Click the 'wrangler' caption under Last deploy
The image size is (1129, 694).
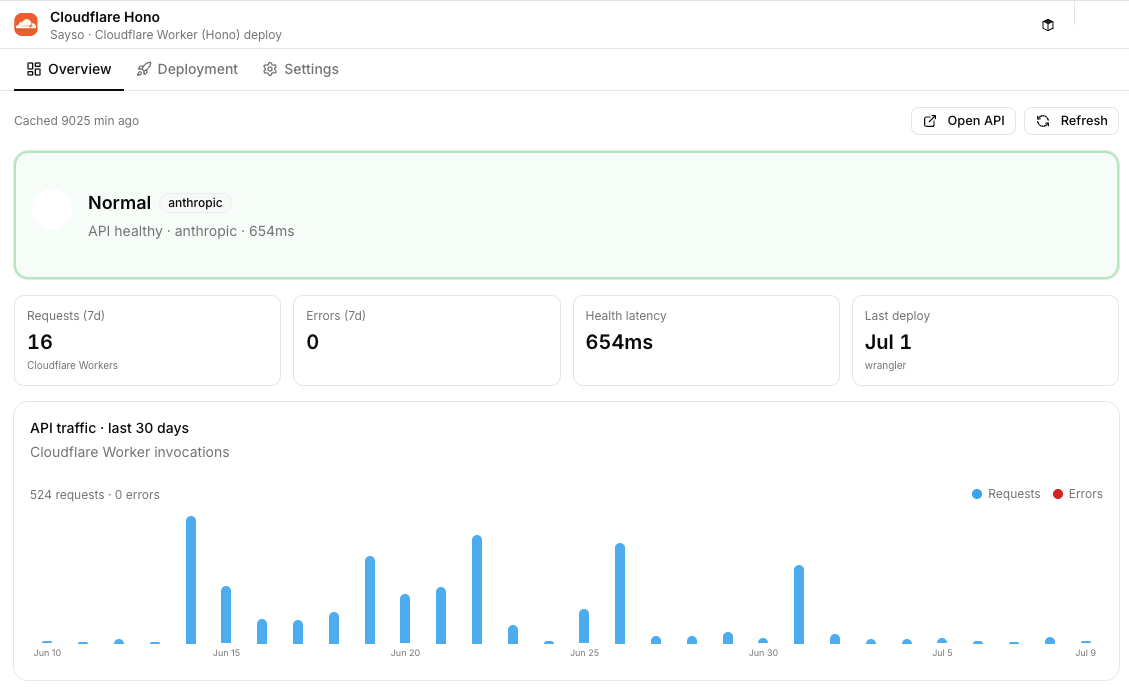(886, 366)
